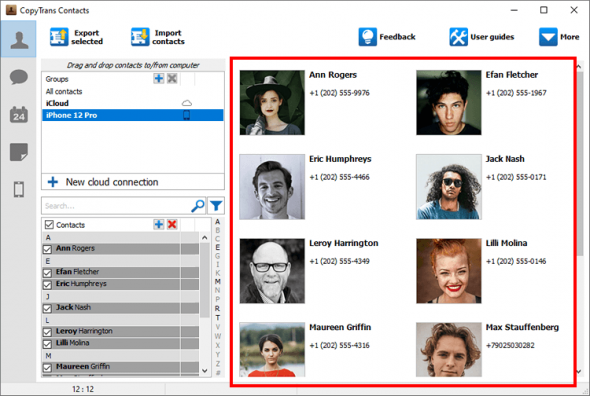The image size is (590, 396).
Task: Open Ann Rogers photo card
Action: (272, 102)
